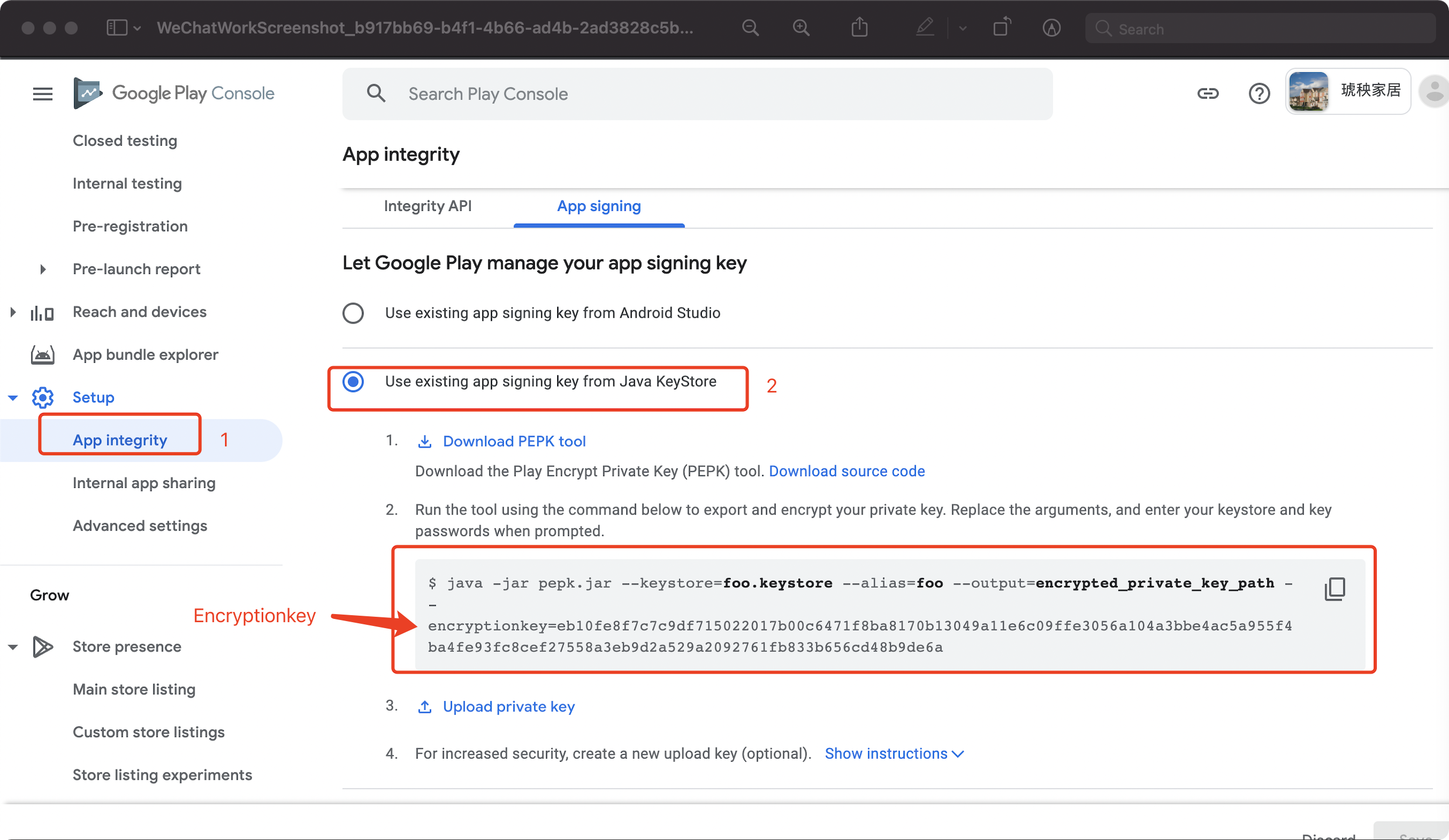Collapse the Store presence arrow
The width and height of the screenshot is (1449, 840).
pos(12,648)
